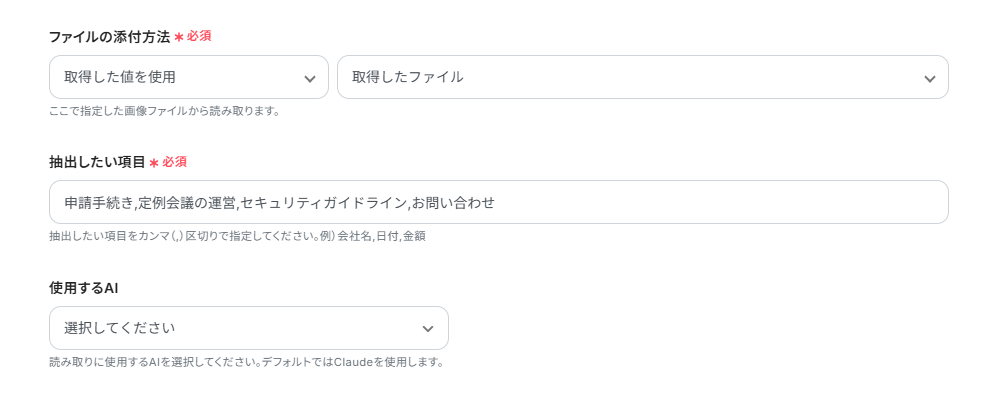Click chevron arrow in 選択してください dropdown
The height and width of the screenshot is (407, 990).
click(x=428, y=329)
